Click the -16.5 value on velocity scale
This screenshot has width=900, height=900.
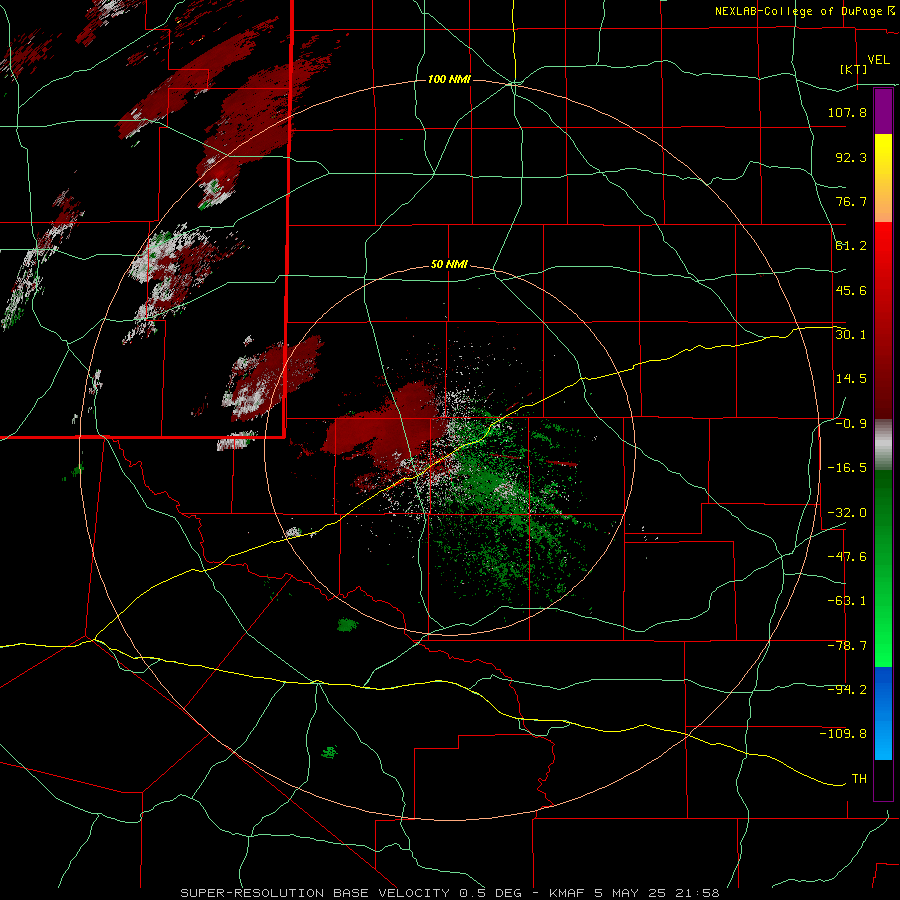(x=847, y=468)
